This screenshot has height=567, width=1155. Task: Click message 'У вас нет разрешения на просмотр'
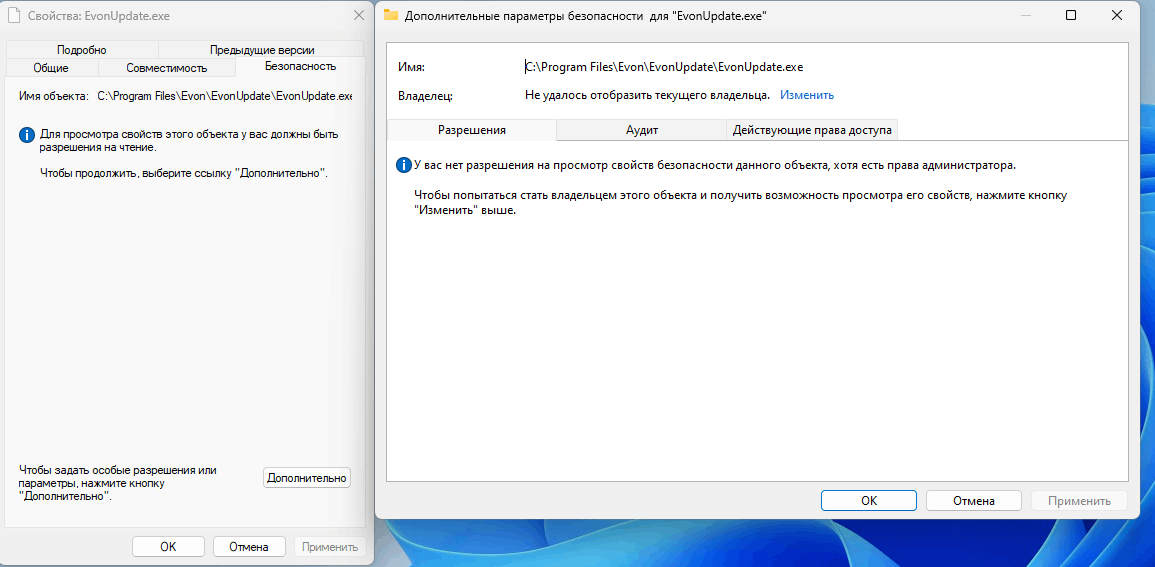coord(715,166)
